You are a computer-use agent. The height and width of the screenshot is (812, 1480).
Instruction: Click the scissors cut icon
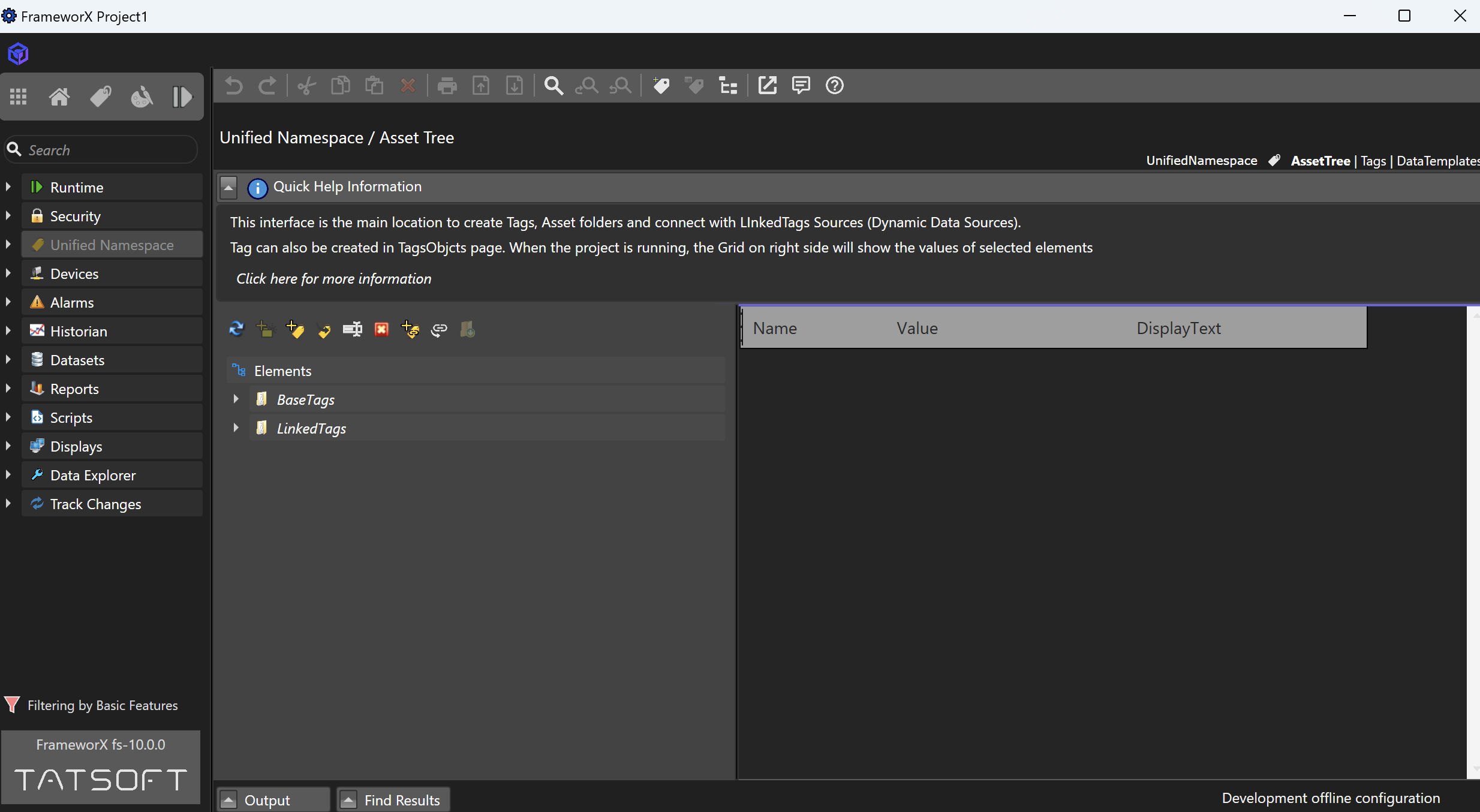pos(307,86)
